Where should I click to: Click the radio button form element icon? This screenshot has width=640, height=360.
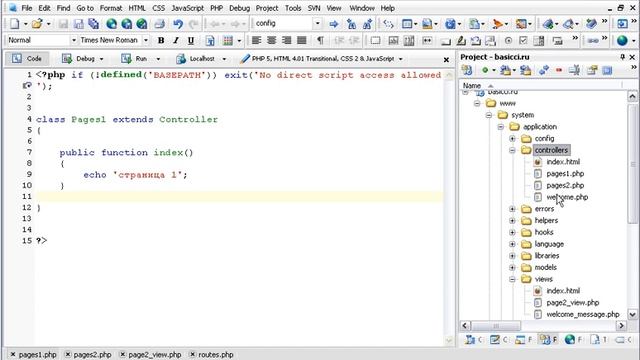coord(508,40)
